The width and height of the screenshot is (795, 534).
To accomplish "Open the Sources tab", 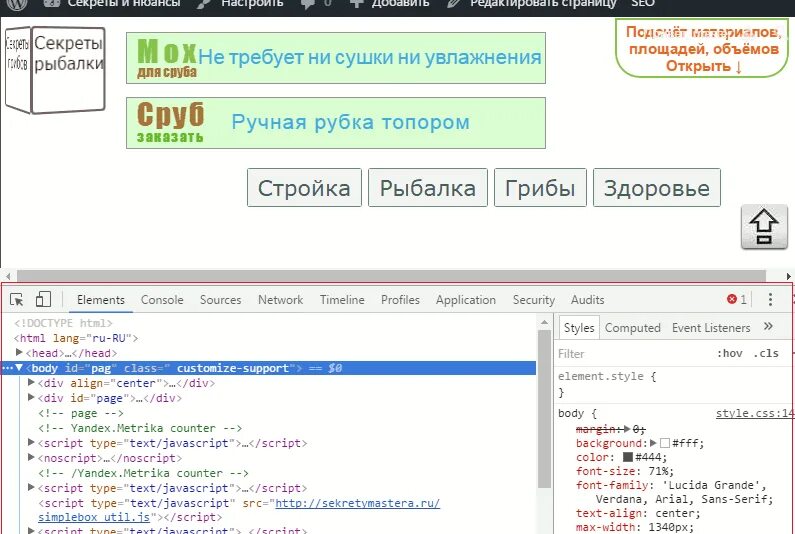I will (221, 300).
